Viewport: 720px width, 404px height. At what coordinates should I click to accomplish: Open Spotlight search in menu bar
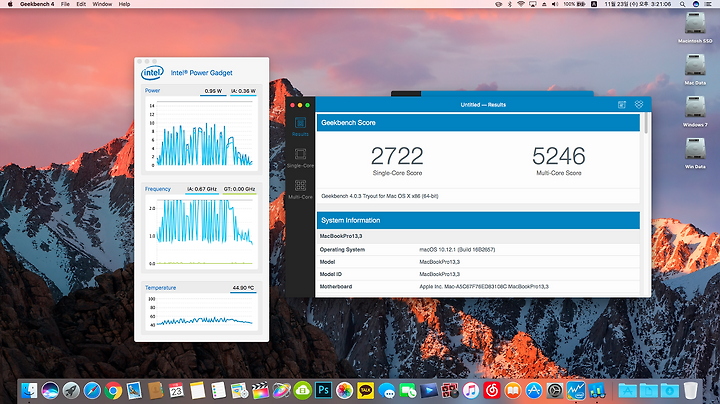pos(683,4)
